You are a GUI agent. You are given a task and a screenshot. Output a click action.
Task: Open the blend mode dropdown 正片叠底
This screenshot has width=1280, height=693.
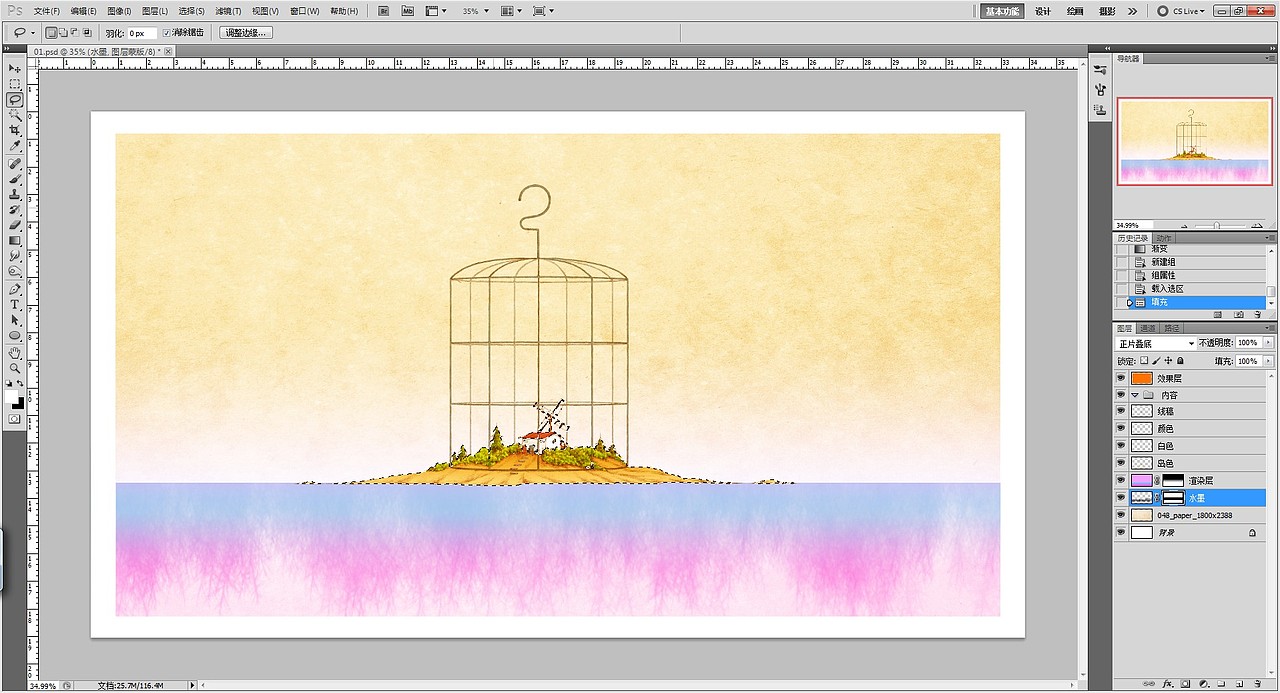(1156, 343)
